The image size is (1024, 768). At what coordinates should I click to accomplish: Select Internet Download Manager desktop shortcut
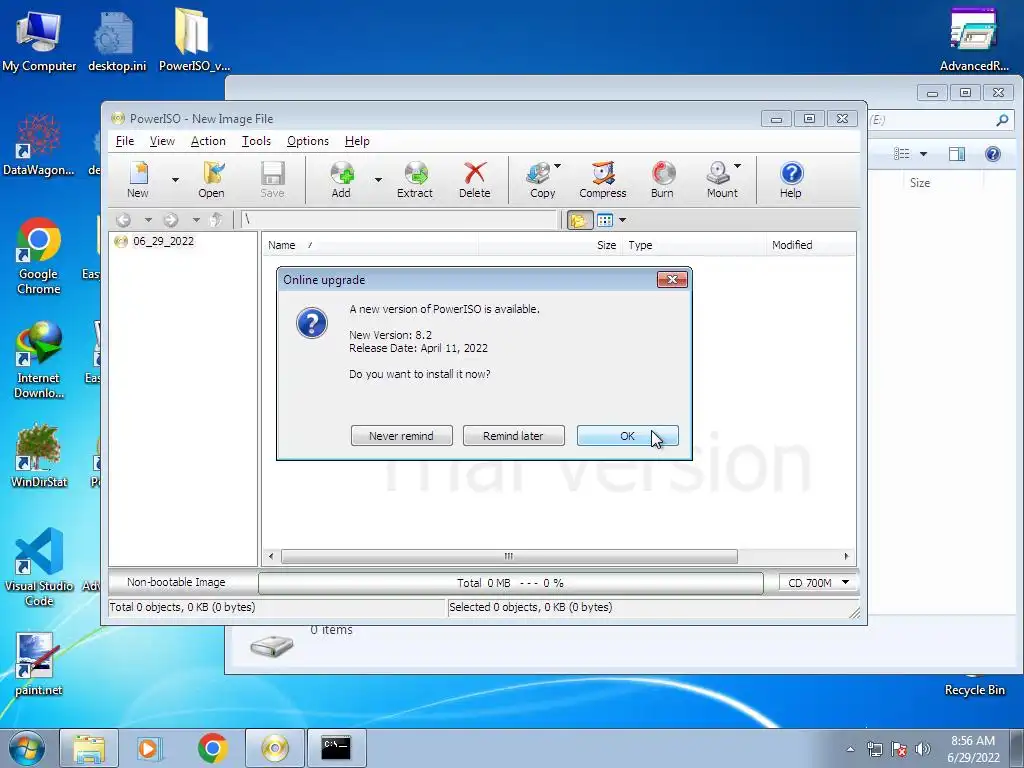click(x=39, y=360)
